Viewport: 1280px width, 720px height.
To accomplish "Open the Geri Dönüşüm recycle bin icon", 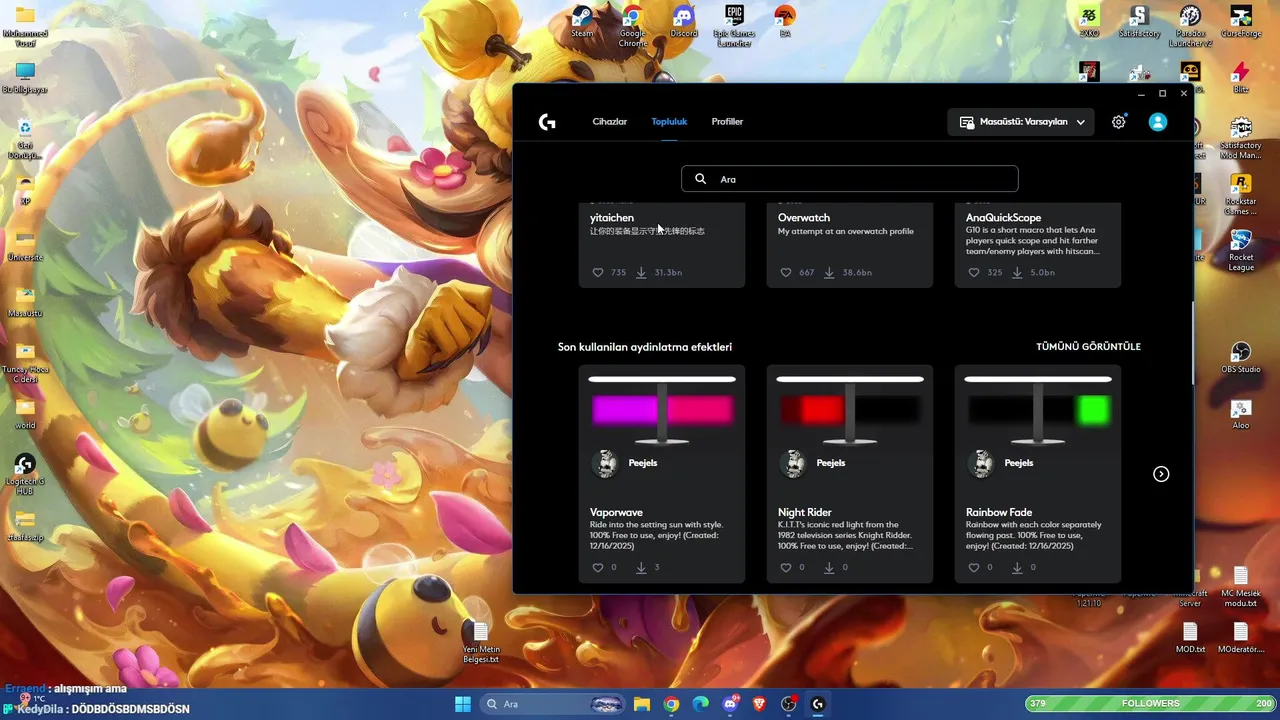I will [25, 140].
